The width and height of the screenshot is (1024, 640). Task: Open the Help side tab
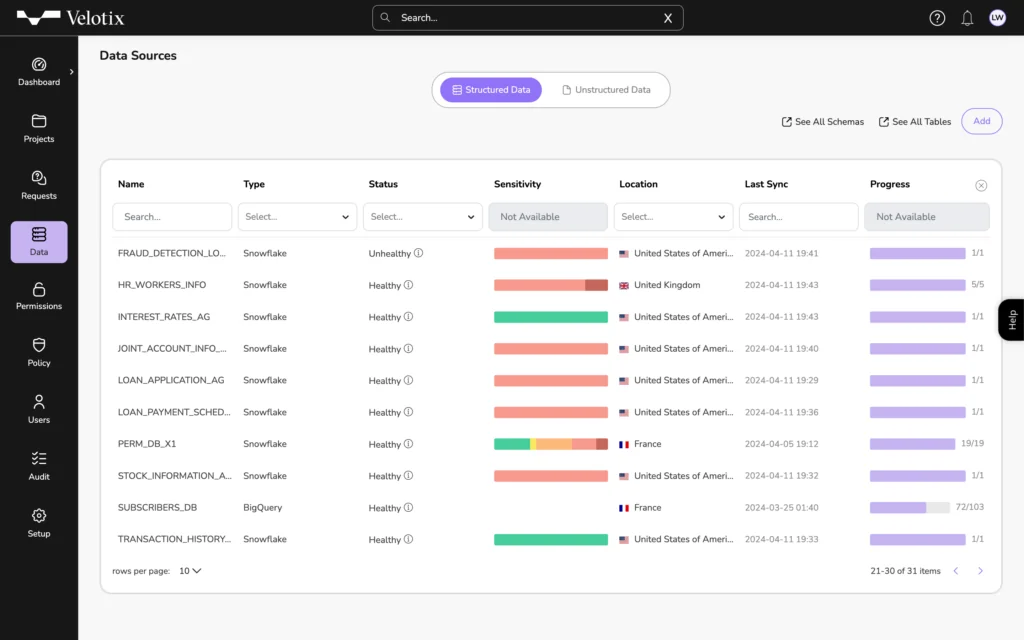pyautogui.click(x=1011, y=319)
